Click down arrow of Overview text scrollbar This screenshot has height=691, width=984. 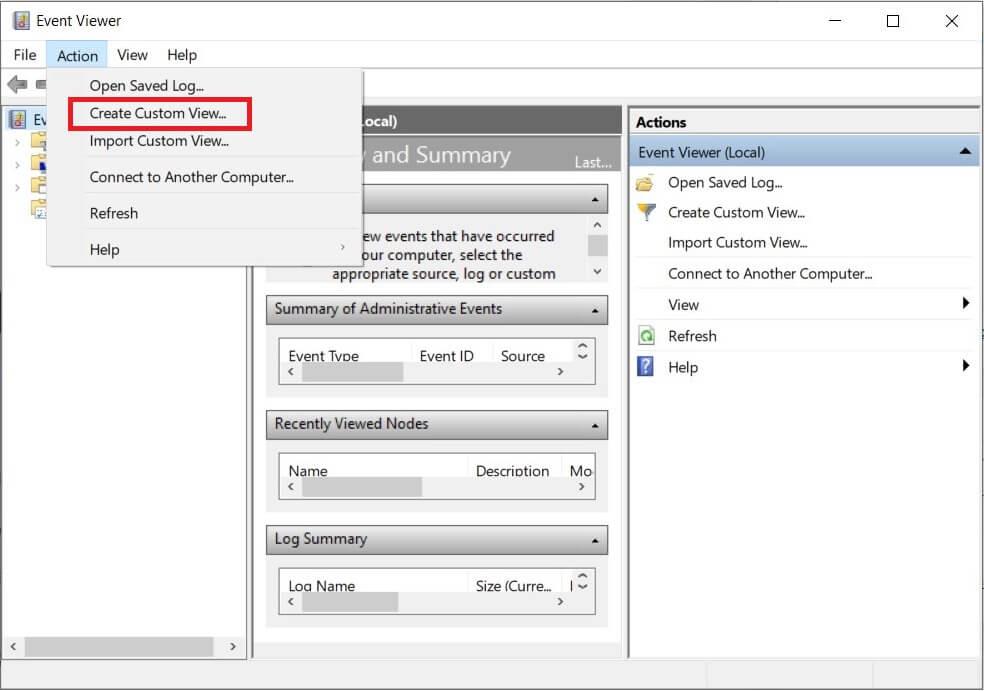coord(597,272)
